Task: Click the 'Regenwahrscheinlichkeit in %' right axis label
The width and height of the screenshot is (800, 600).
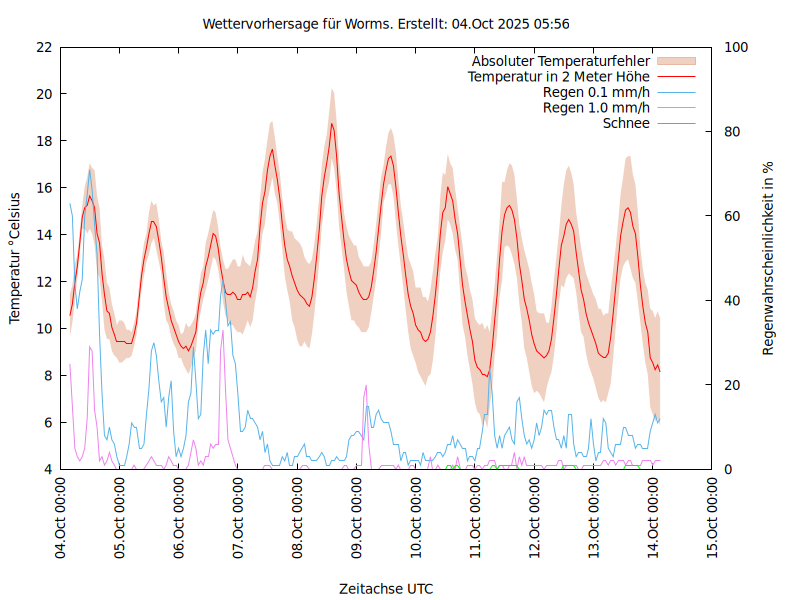Action: click(x=769, y=258)
